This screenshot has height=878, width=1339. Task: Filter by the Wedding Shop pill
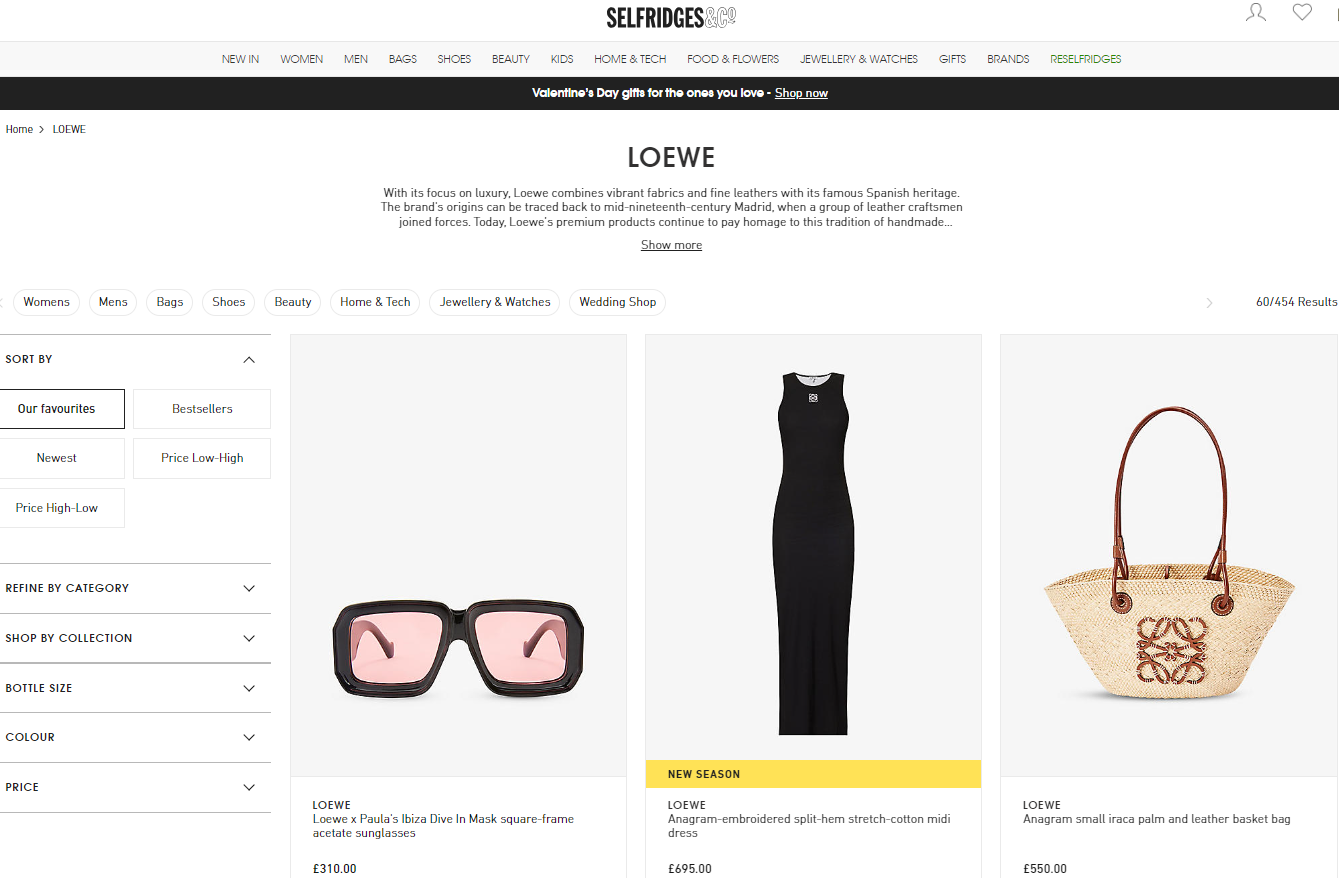point(618,302)
